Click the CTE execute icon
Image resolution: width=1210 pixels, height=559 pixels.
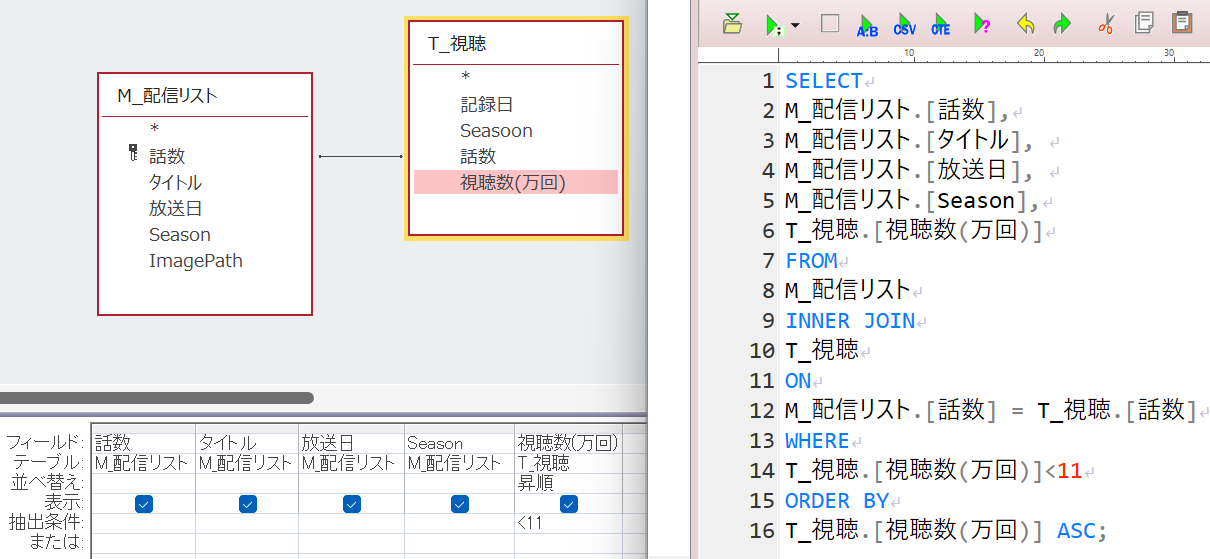(941, 25)
